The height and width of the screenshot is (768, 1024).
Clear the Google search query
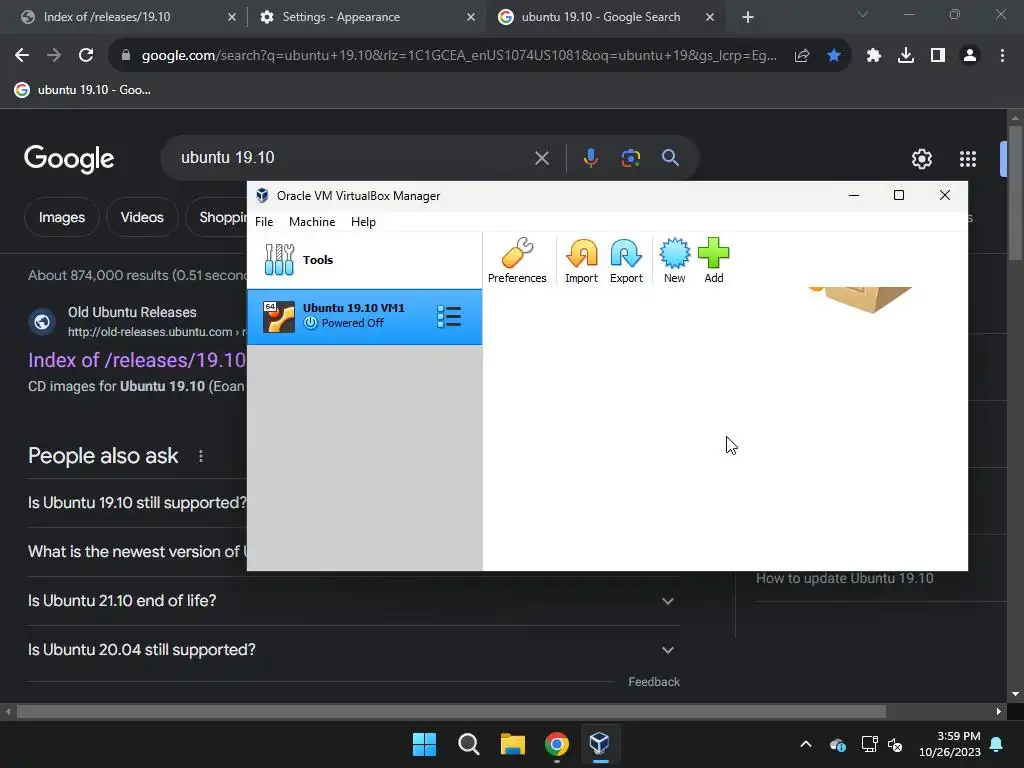coord(541,158)
